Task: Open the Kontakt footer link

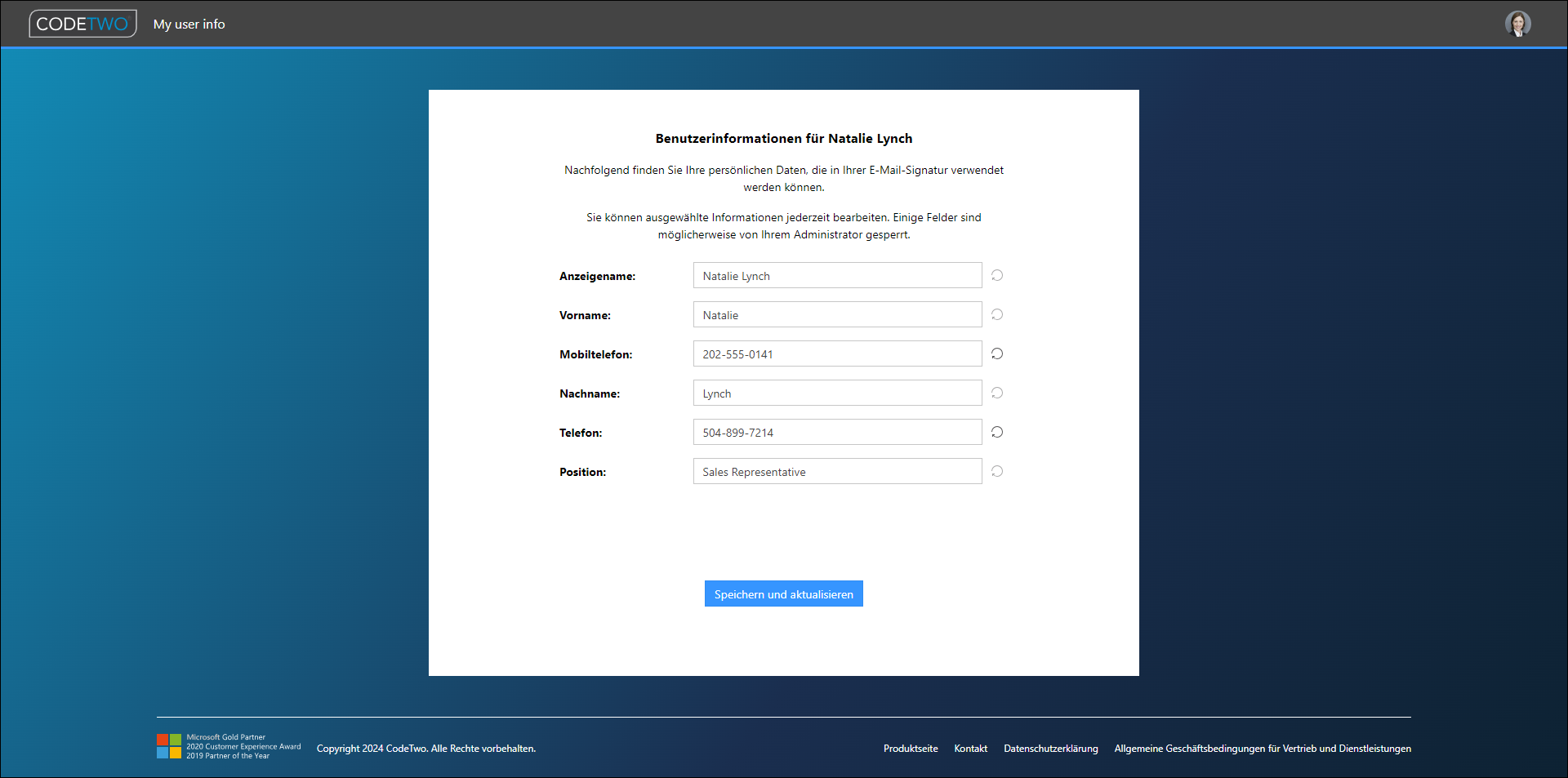Action: coord(970,749)
